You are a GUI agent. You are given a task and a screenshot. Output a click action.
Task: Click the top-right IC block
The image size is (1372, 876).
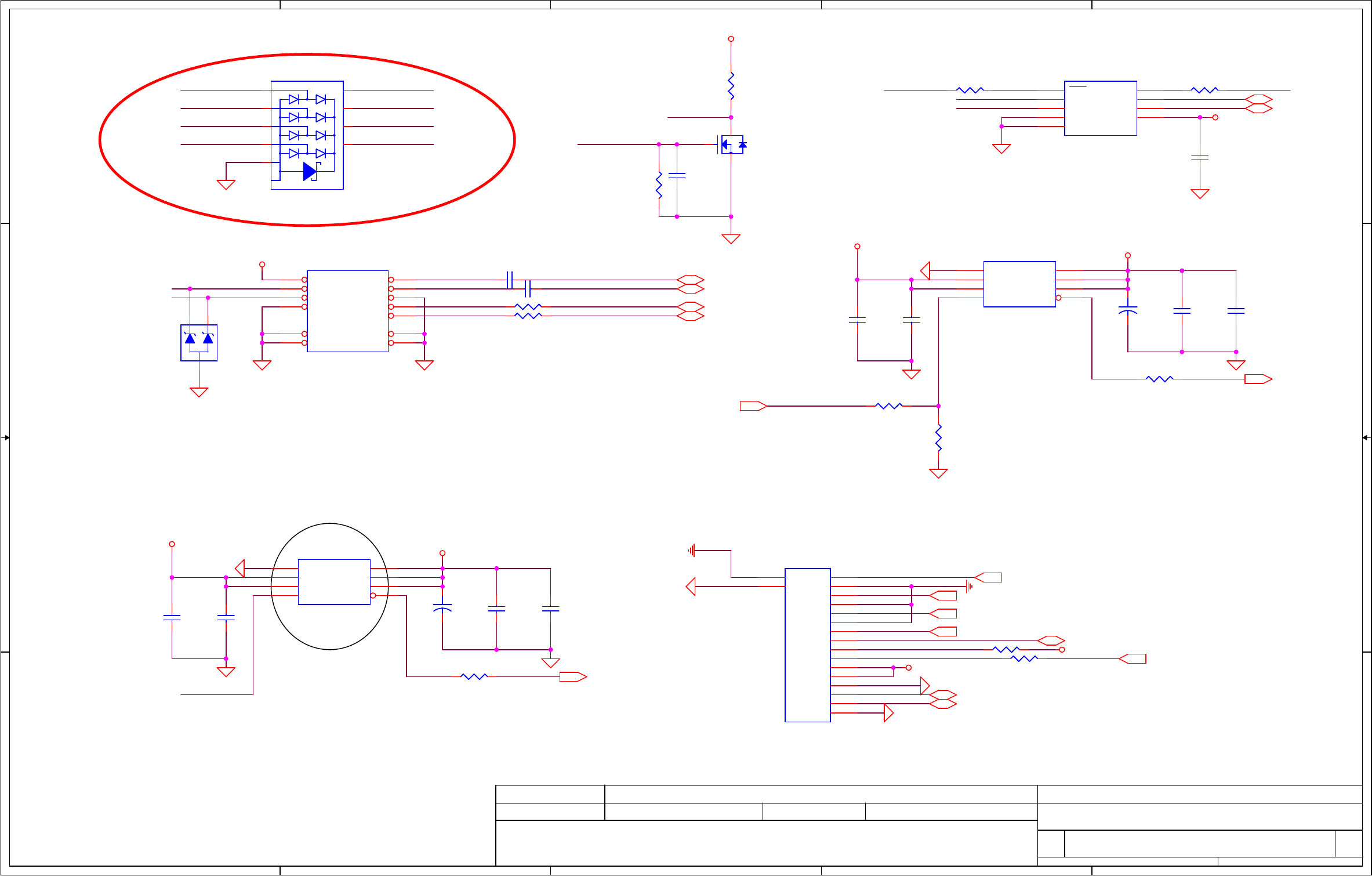pos(1100,108)
